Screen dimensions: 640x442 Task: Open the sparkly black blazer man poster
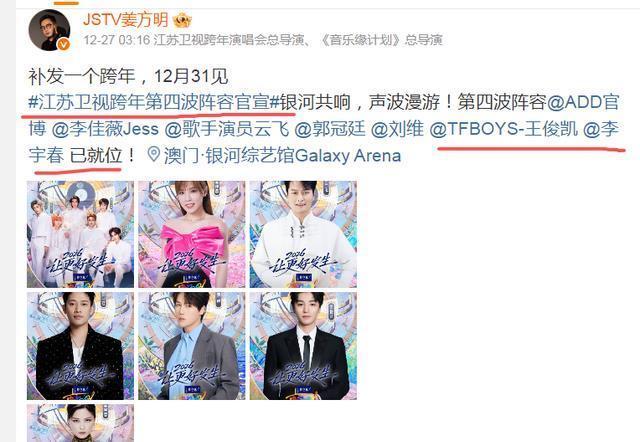(x=80, y=346)
